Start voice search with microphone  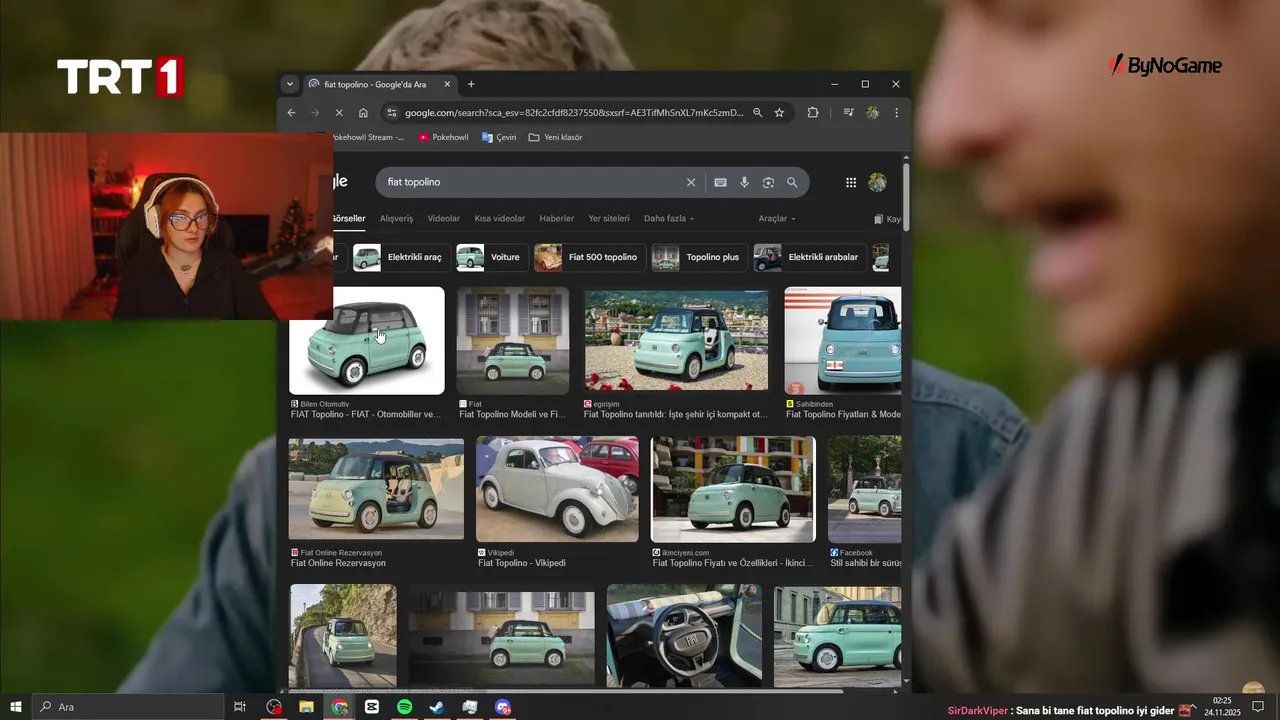point(744,182)
